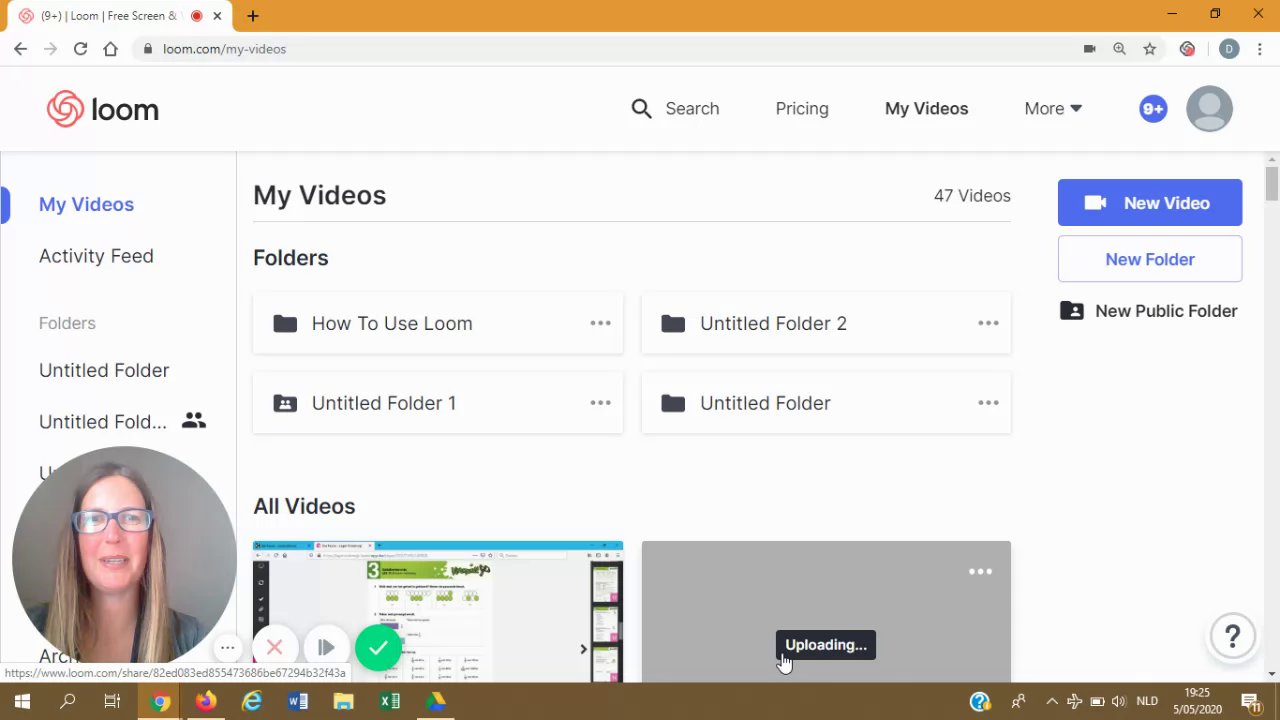
Task: Open recorder more options ellipsis
Action: click(228, 648)
